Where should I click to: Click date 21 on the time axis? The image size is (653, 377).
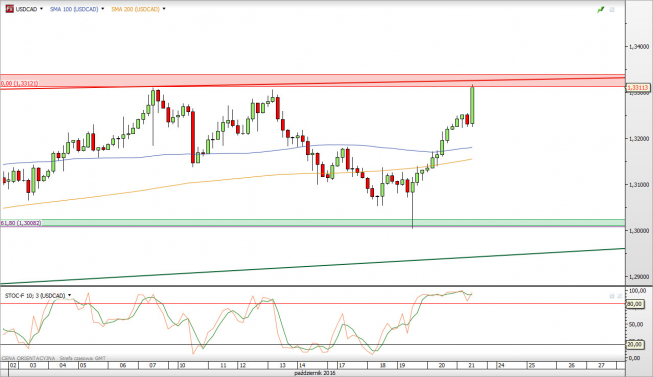tap(472, 365)
